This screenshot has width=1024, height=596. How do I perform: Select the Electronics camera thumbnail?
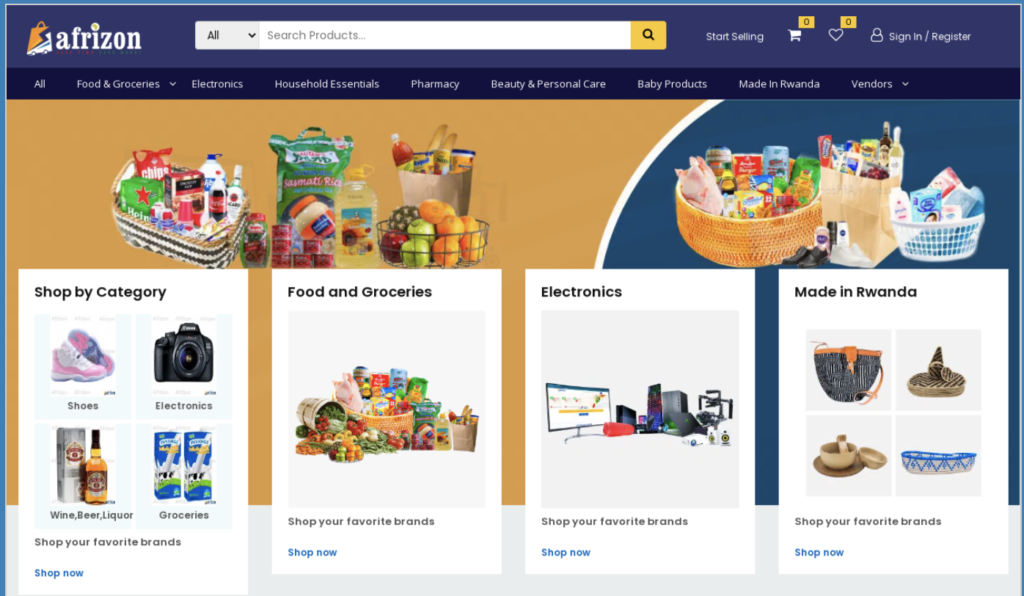click(x=184, y=354)
